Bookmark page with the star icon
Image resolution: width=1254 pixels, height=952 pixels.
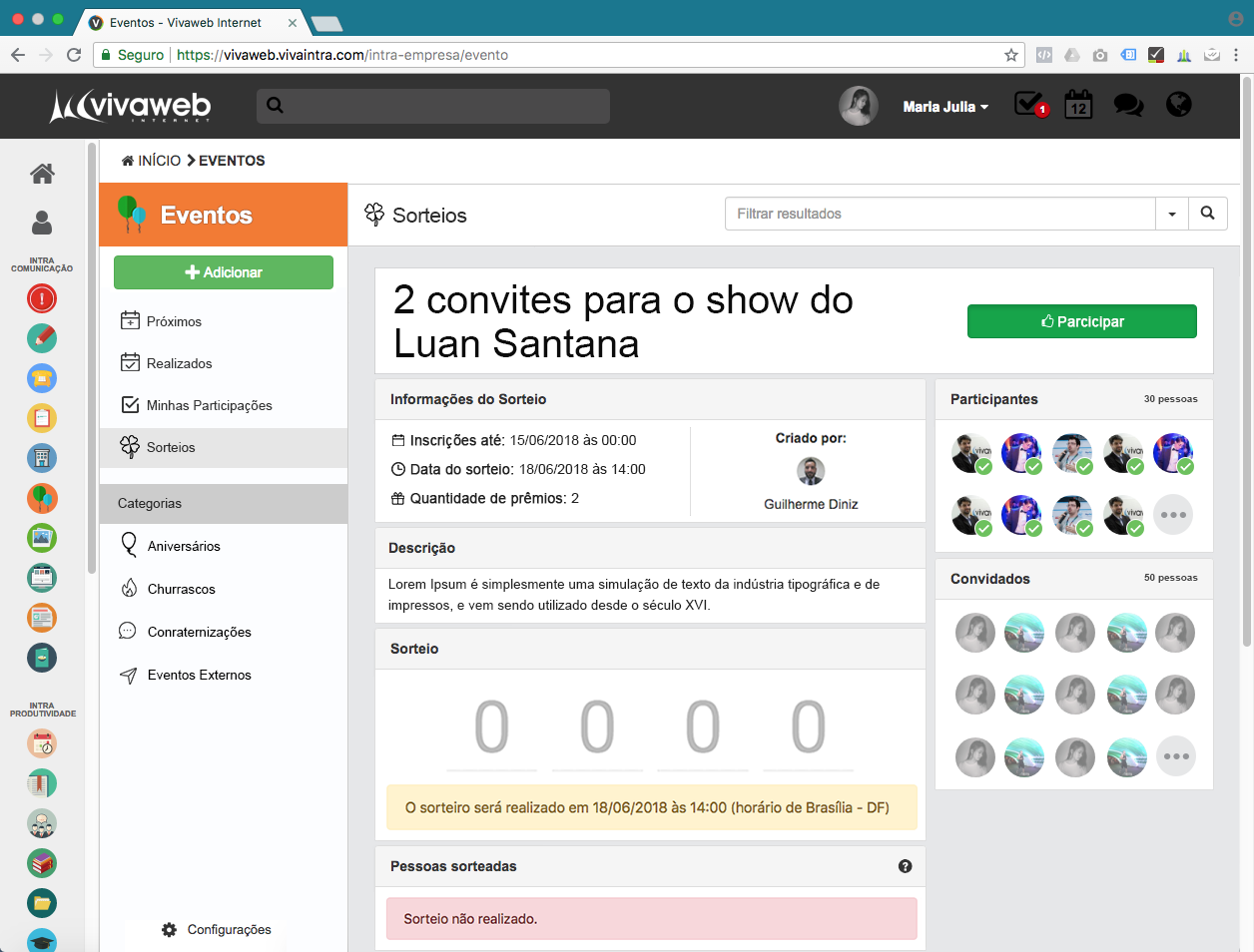pos(1011,55)
